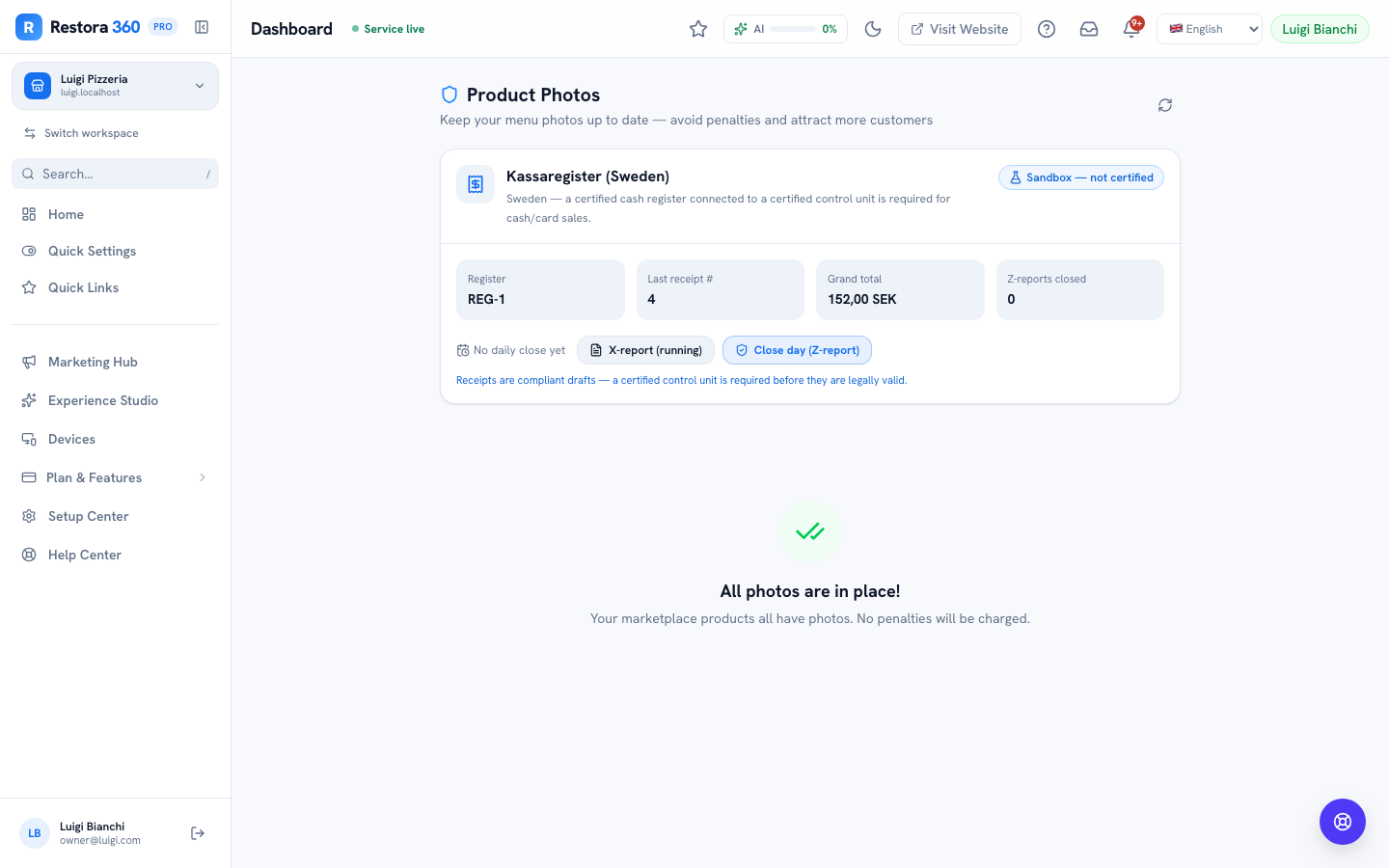The image size is (1389, 868).
Task: Click the Last receipt # card
Action: [x=721, y=289]
